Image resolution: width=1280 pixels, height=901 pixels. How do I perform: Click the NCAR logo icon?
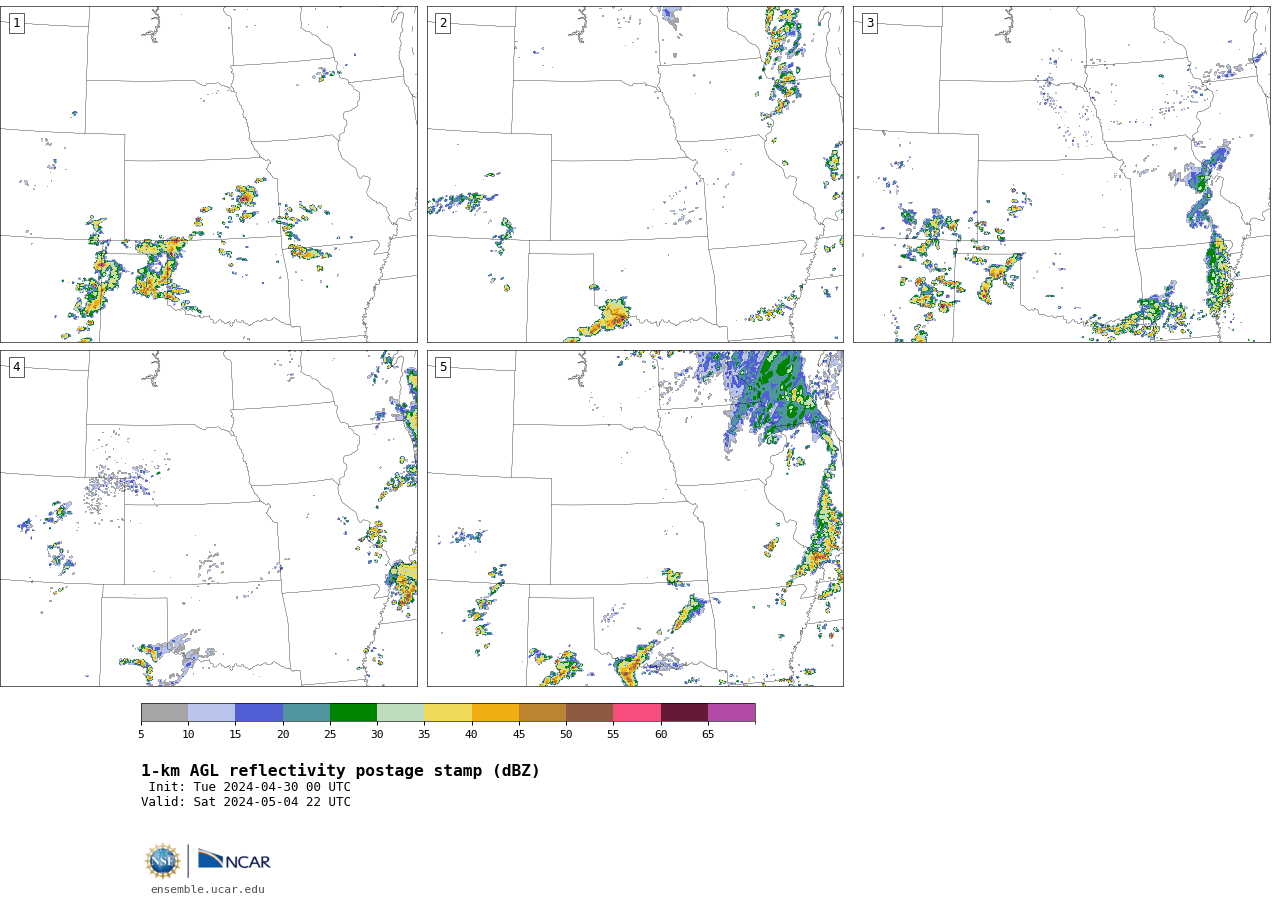[x=234, y=860]
